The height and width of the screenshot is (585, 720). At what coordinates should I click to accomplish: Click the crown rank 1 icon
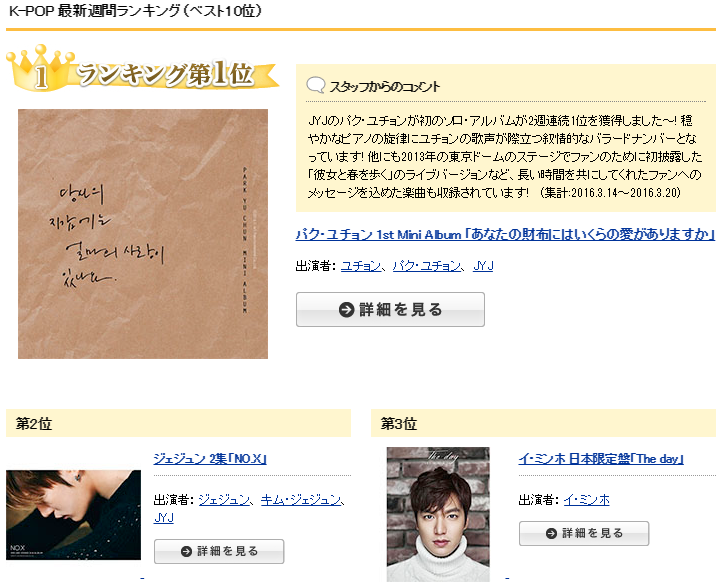pyautogui.click(x=40, y=68)
